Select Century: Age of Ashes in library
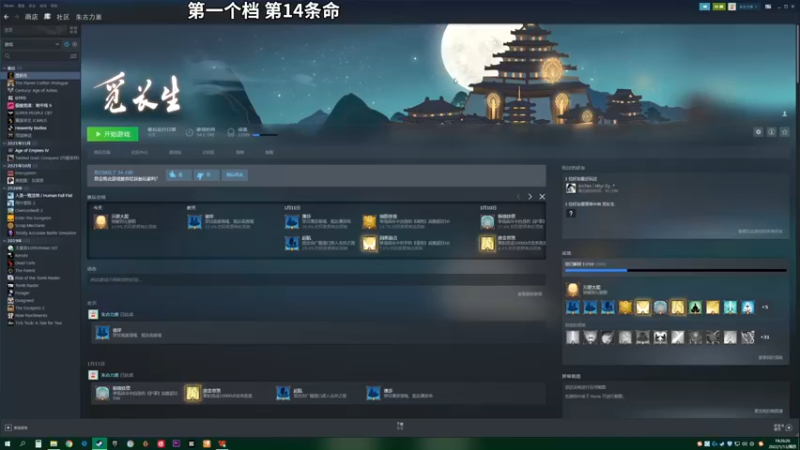The image size is (800, 450). tap(36, 90)
